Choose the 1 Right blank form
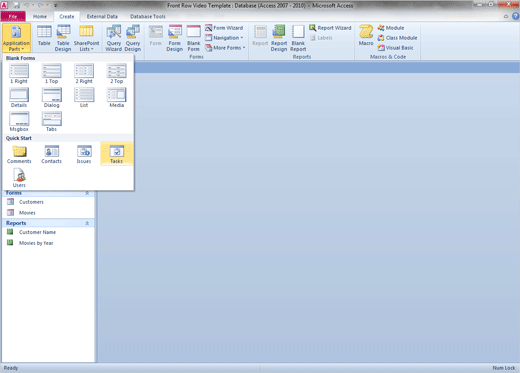The height and width of the screenshot is (373, 520). coord(19,74)
